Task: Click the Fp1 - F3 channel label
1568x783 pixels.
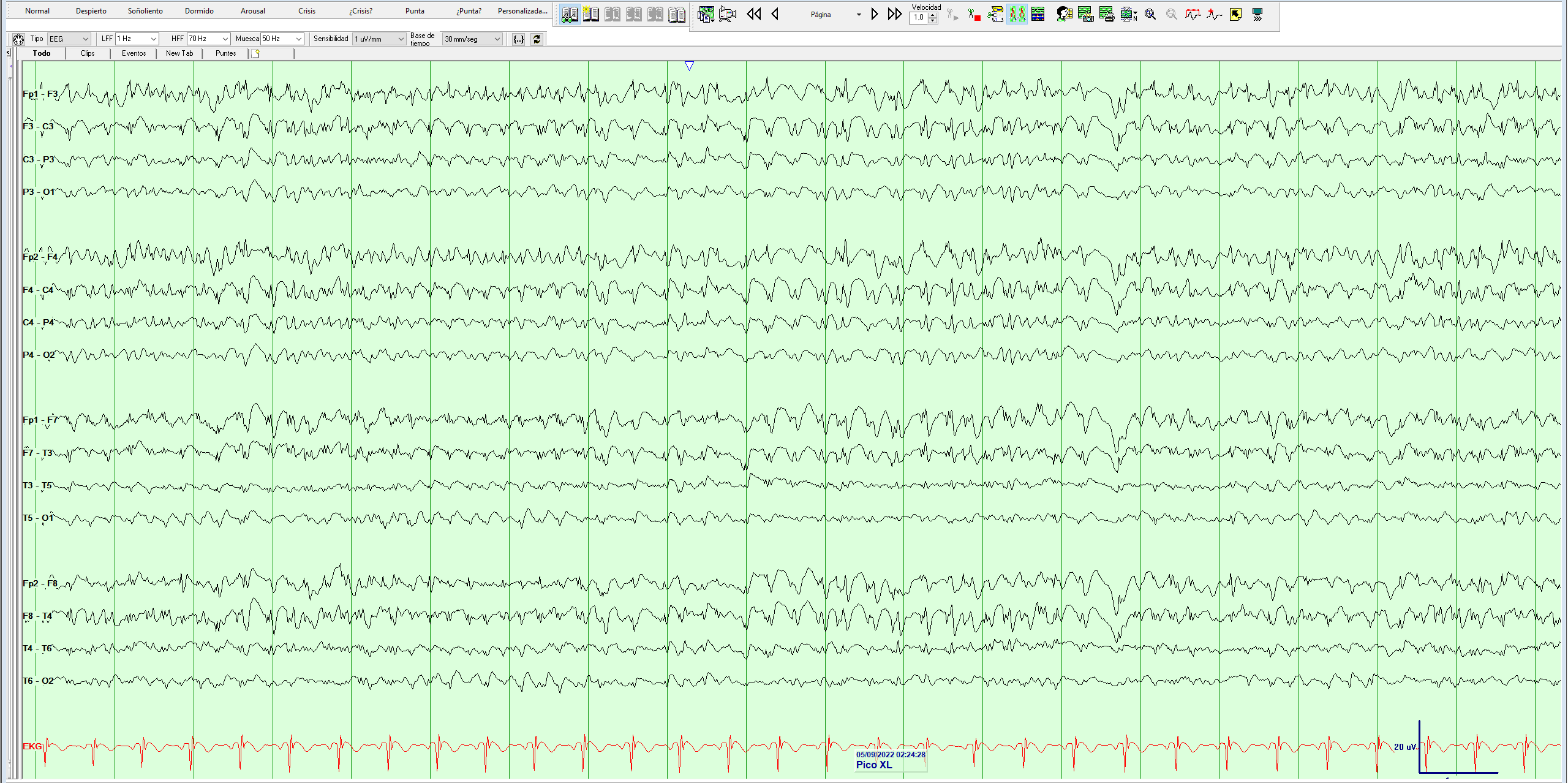Action: [x=40, y=94]
